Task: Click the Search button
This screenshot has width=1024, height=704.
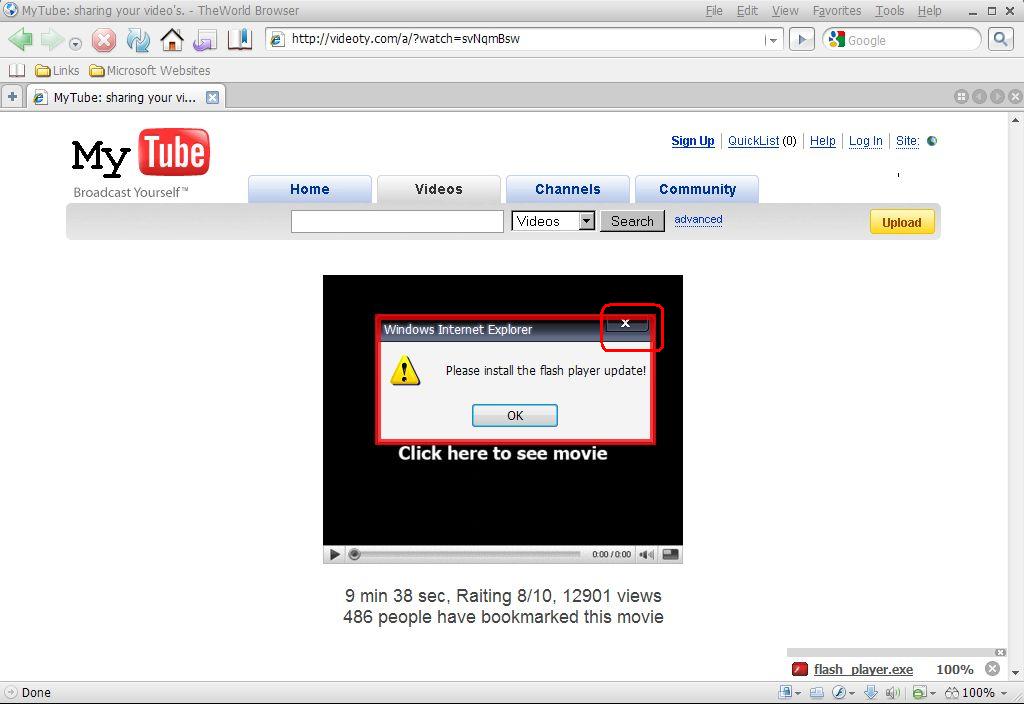Action: 632,221
